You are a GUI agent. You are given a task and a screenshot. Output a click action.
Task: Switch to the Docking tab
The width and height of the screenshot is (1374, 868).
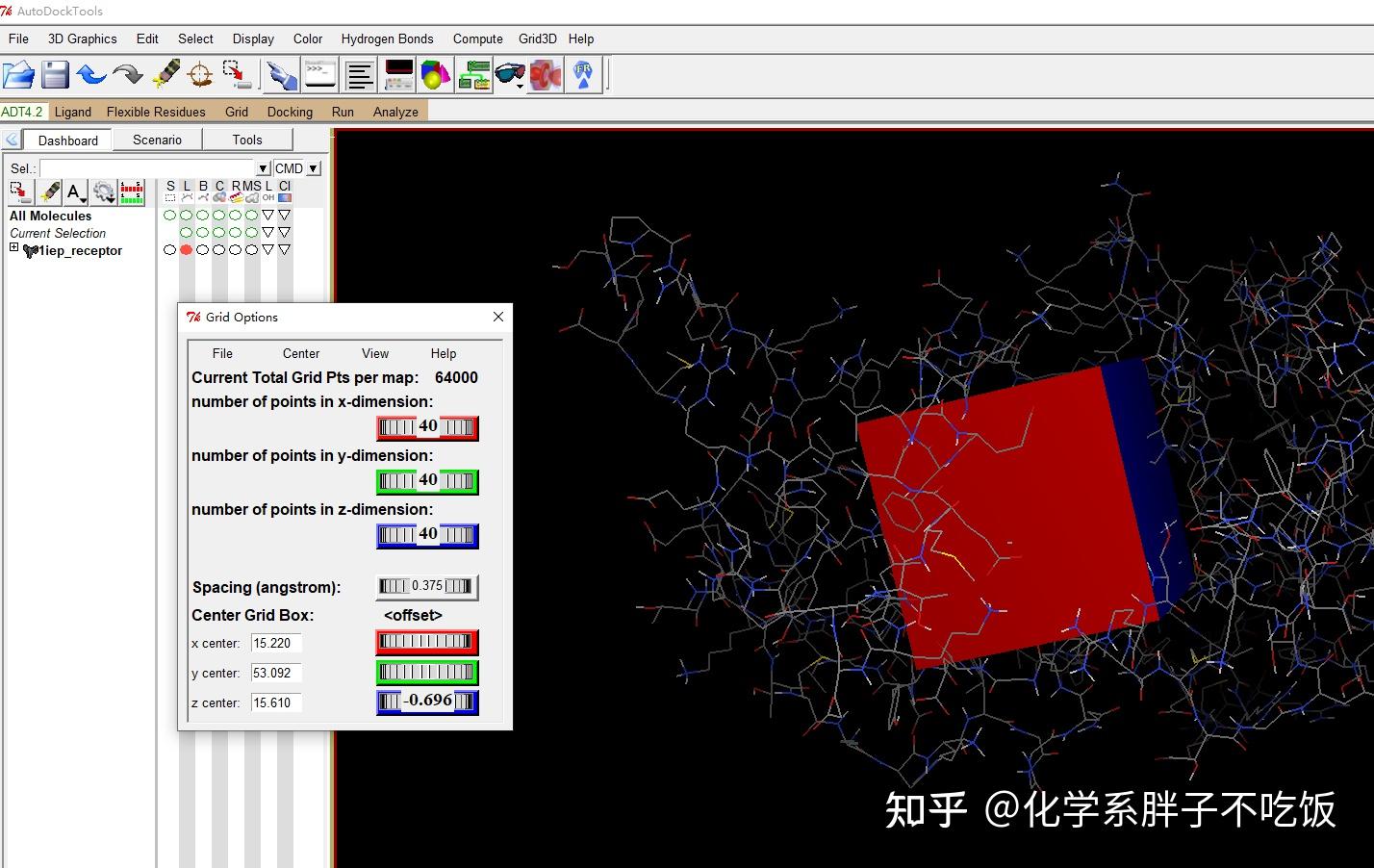tap(289, 111)
